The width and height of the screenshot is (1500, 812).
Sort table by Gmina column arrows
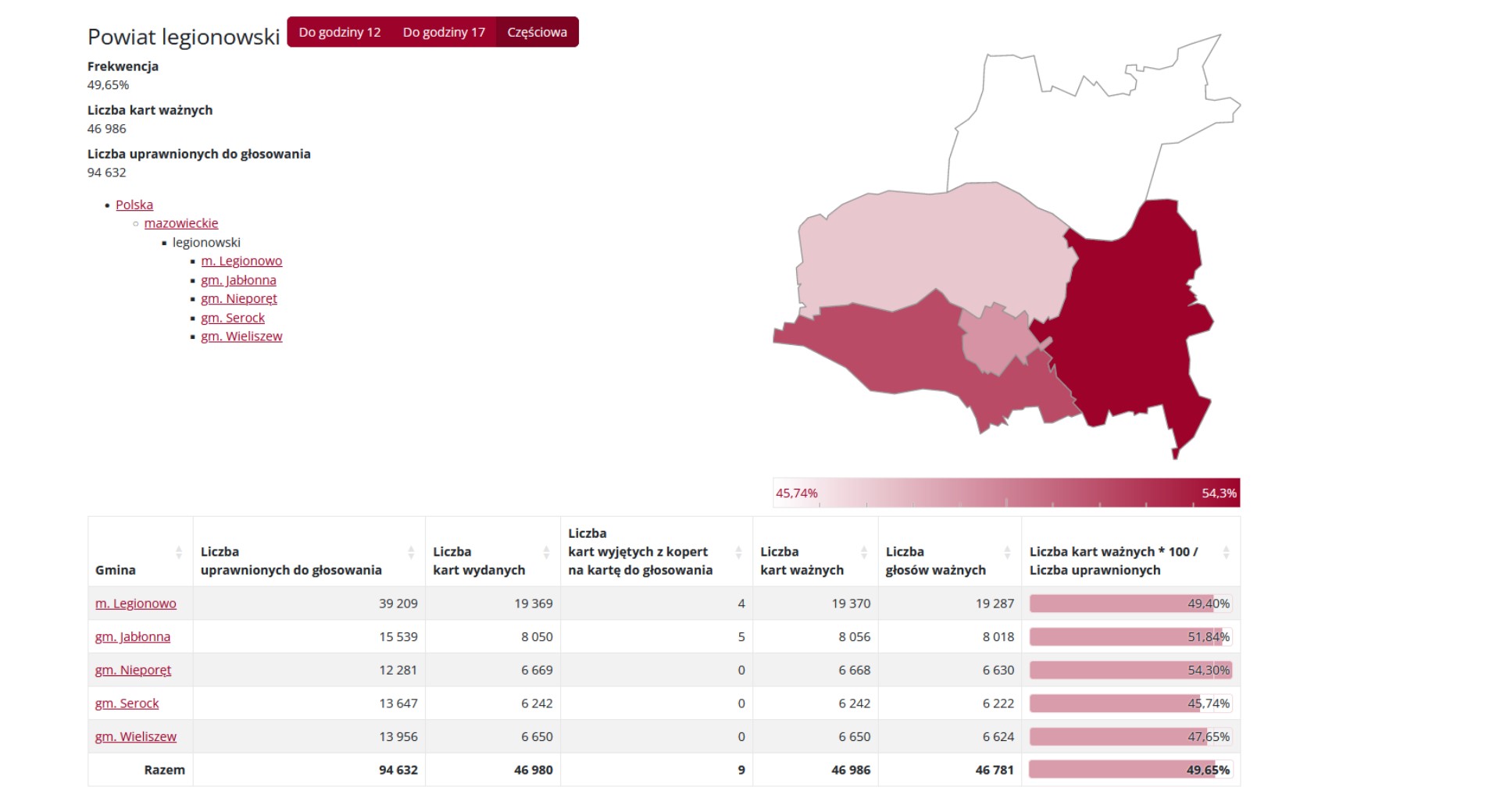[179, 552]
